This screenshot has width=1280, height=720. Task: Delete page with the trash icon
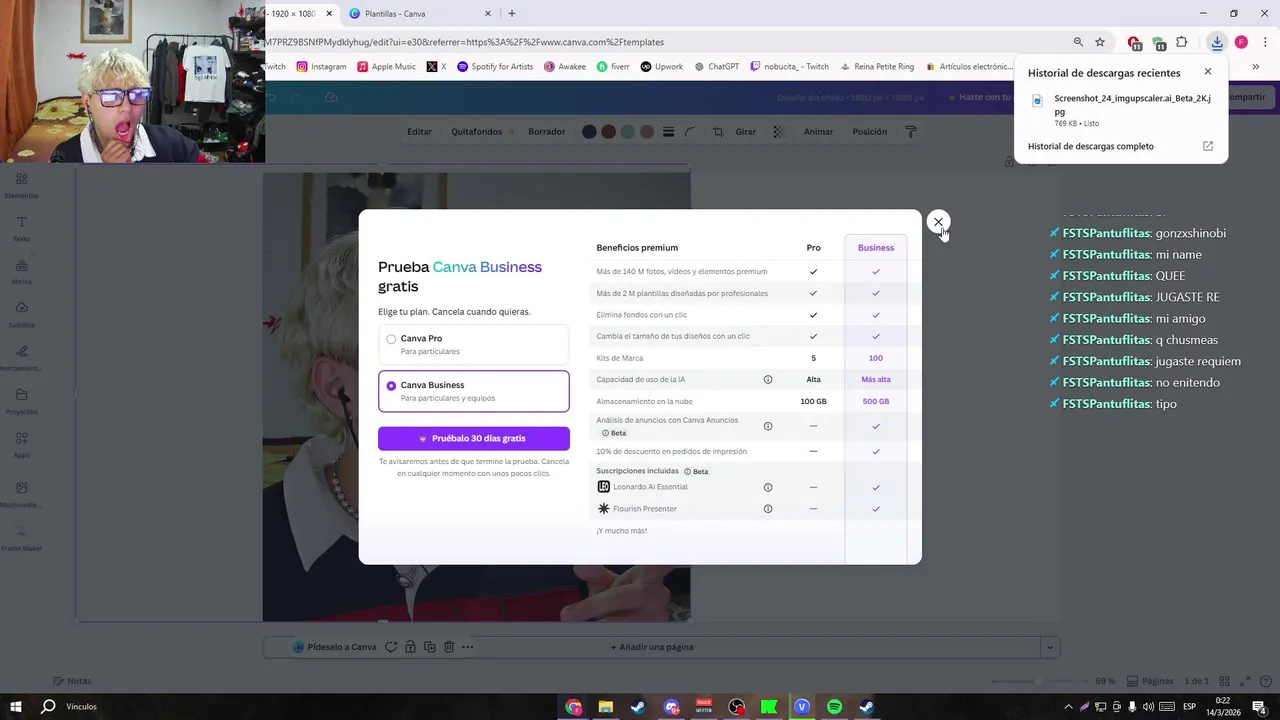click(449, 647)
